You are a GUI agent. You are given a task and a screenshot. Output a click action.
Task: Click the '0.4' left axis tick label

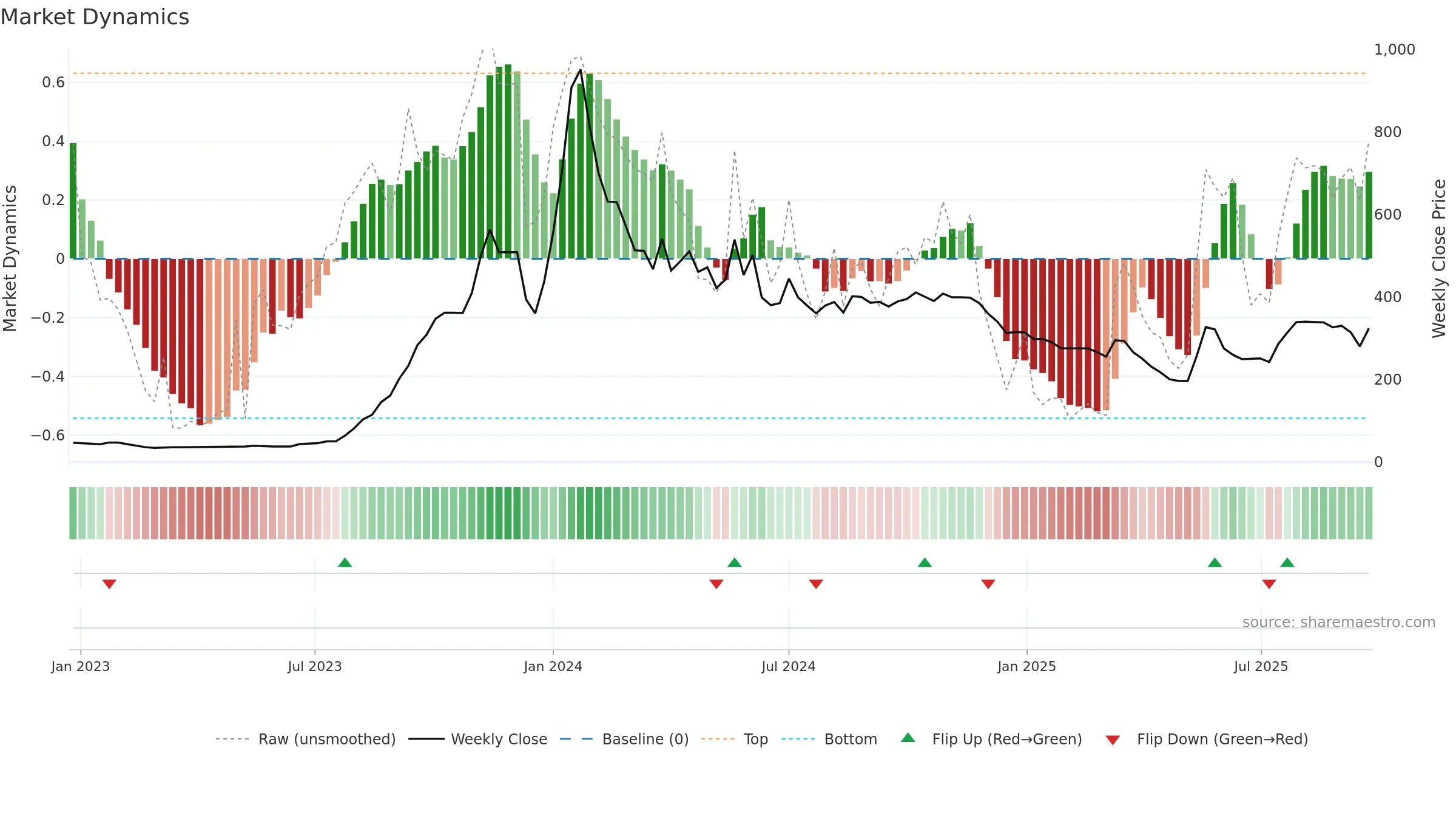point(53,141)
